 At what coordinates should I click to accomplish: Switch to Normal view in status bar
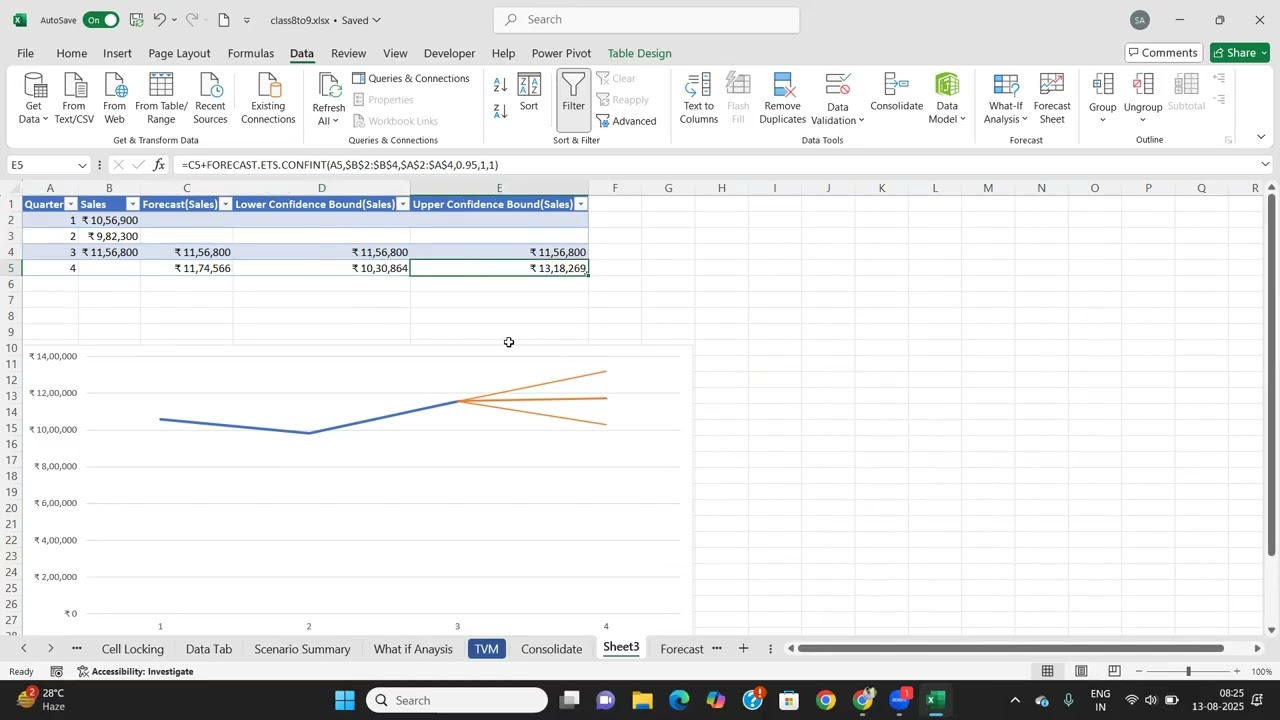[x=1048, y=671]
